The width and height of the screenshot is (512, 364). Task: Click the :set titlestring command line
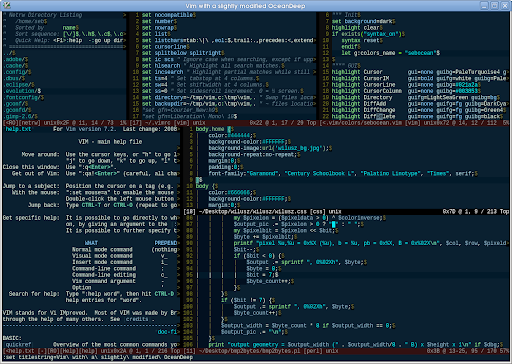pos(98,357)
